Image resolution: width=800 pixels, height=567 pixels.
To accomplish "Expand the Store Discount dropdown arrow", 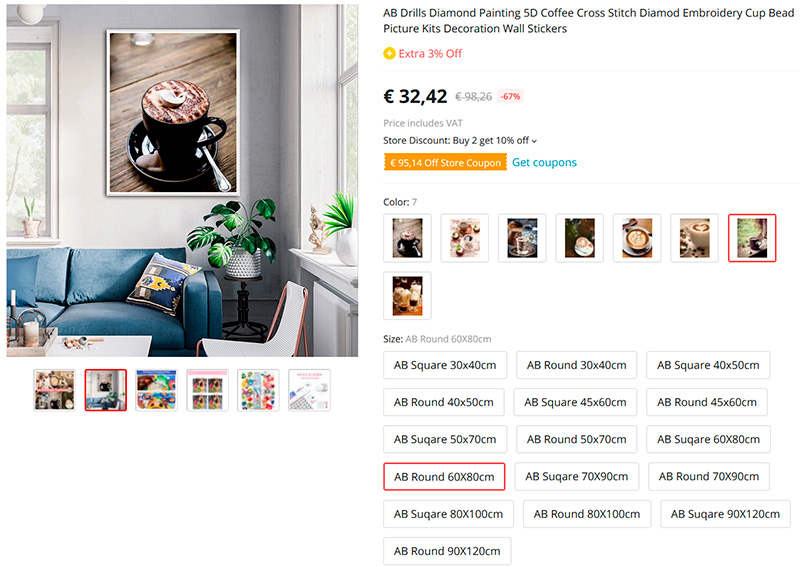I will (x=534, y=141).
